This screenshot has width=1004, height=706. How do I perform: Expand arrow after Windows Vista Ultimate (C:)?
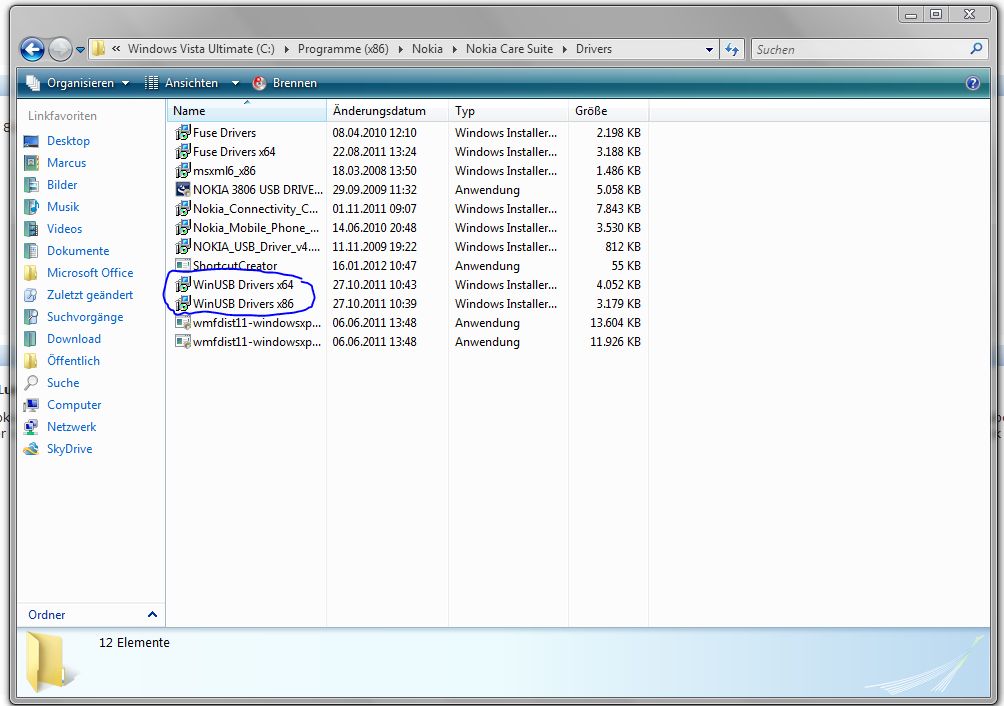(286, 49)
